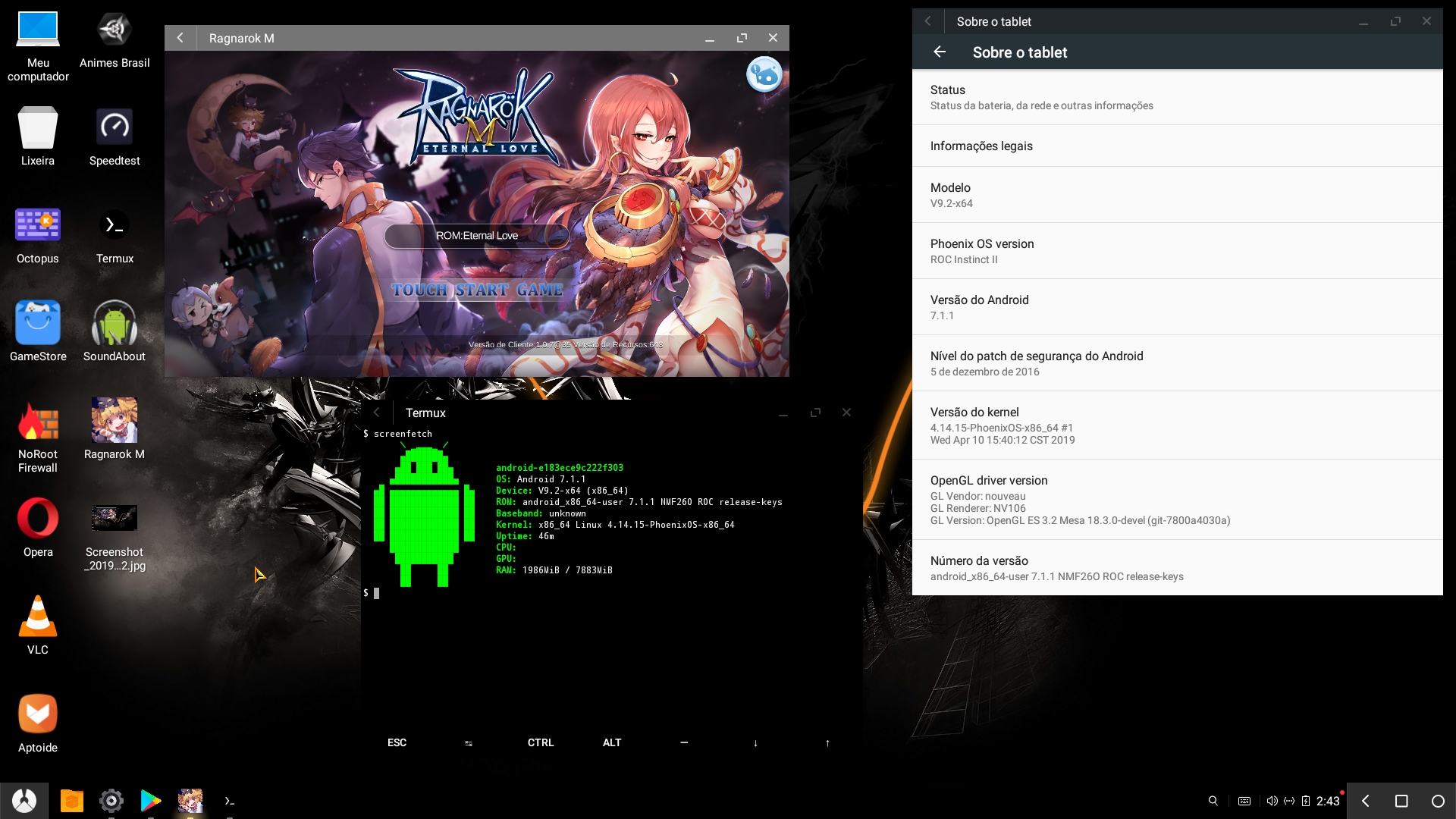
Task: Click OpenGL driver version entry
Action: click(1177, 500)
